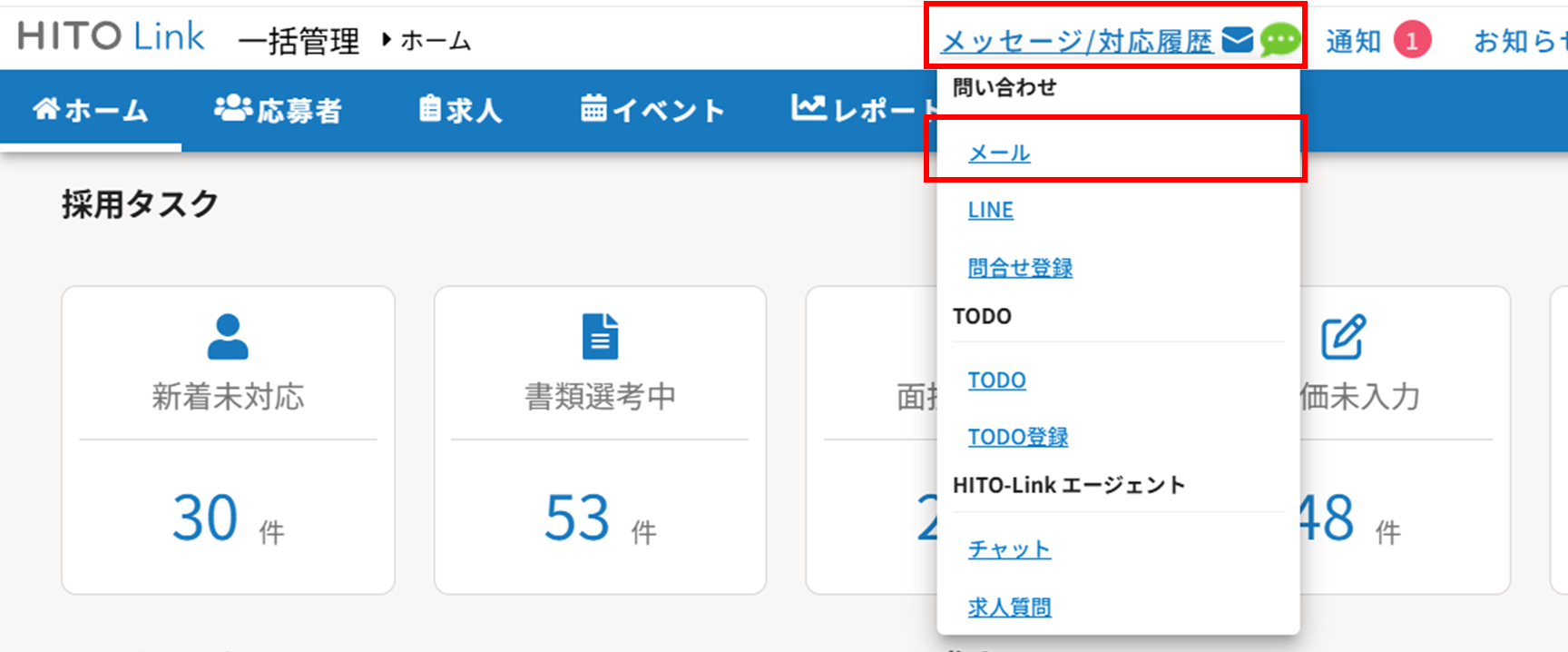Click the 30 件 count for 新着未対応
The width and height of the screenshot is (1568, 652).
pyautogui.click(x=206, y=519)
